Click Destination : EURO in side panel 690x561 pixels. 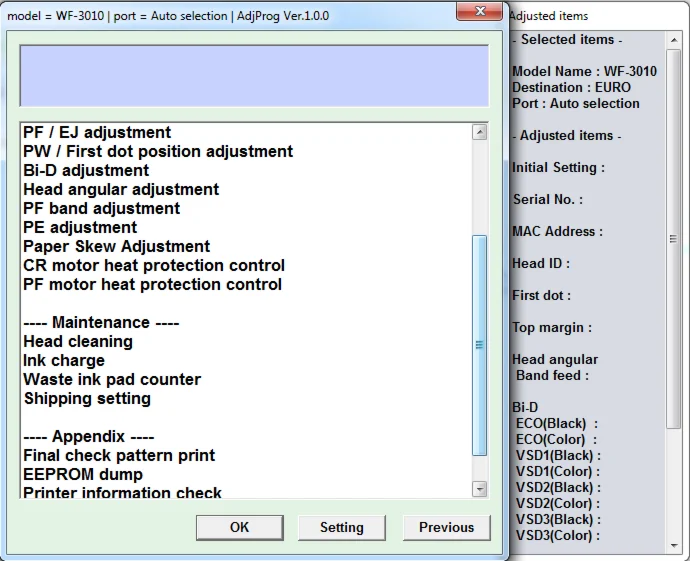(571, 87)
